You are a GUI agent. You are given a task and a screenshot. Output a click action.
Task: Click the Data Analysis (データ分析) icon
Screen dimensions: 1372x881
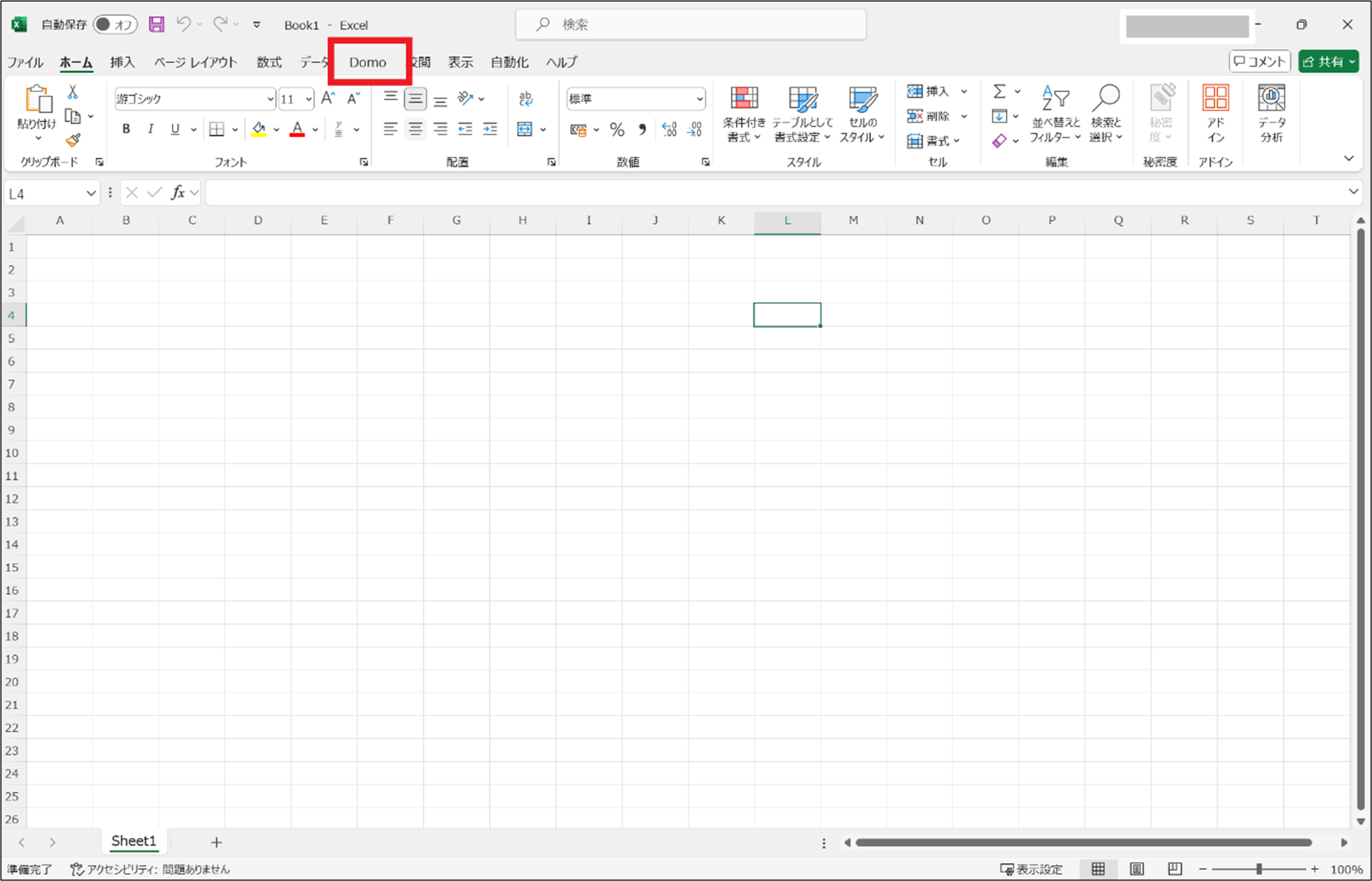click(x=1272, y=113)
